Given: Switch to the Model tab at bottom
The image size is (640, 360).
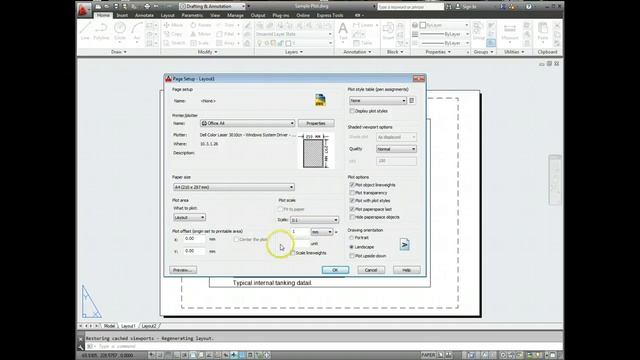Looking at the screenshot, I should pyautogui.click(x=109, y=326).
